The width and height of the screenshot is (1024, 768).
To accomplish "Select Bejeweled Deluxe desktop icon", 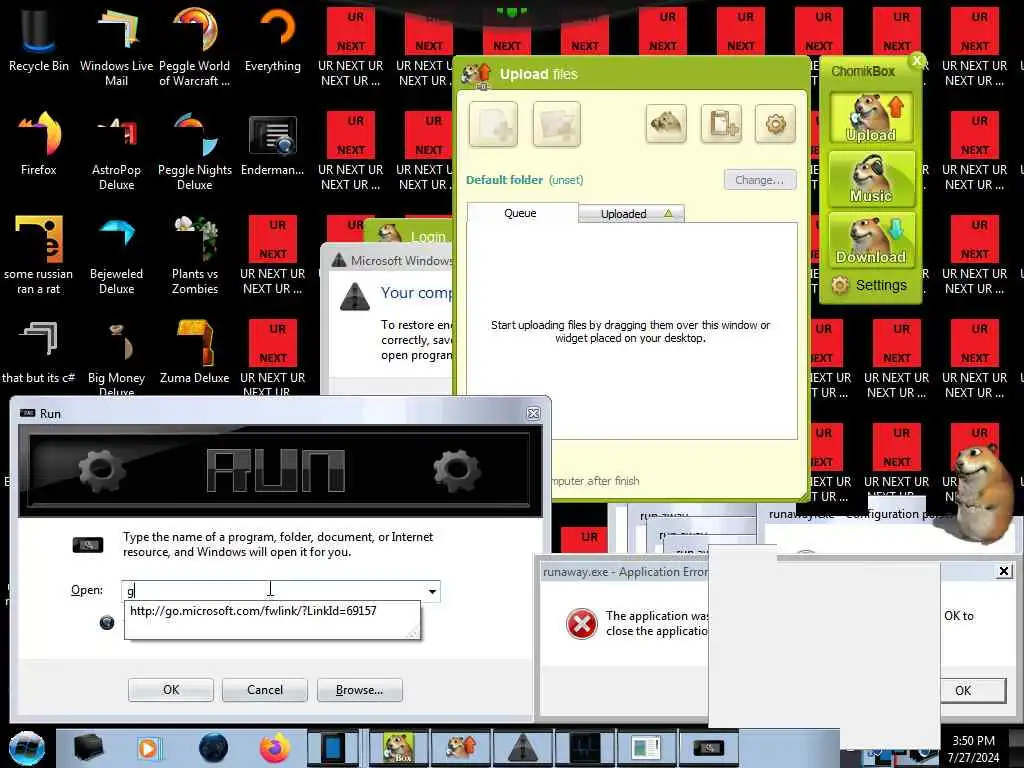I will pos(116,255).
